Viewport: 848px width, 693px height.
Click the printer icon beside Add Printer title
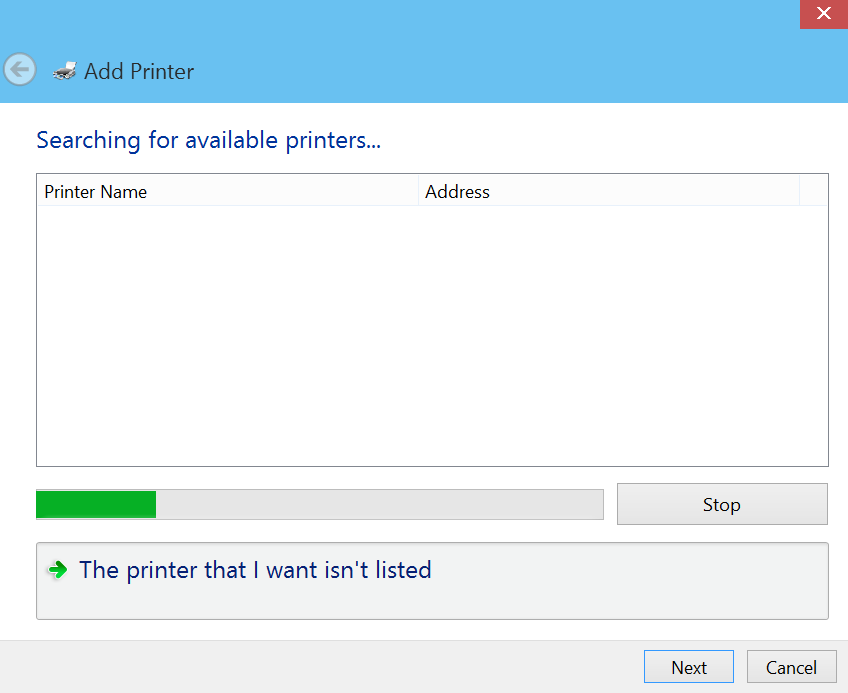pos(64,70)
